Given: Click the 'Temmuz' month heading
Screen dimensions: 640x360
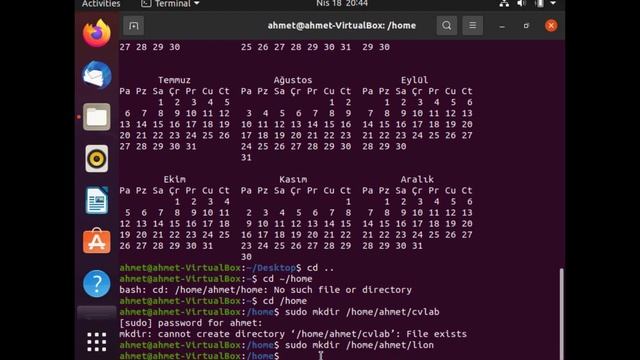Looking at the screenshot, I should [x=174, y=80].
